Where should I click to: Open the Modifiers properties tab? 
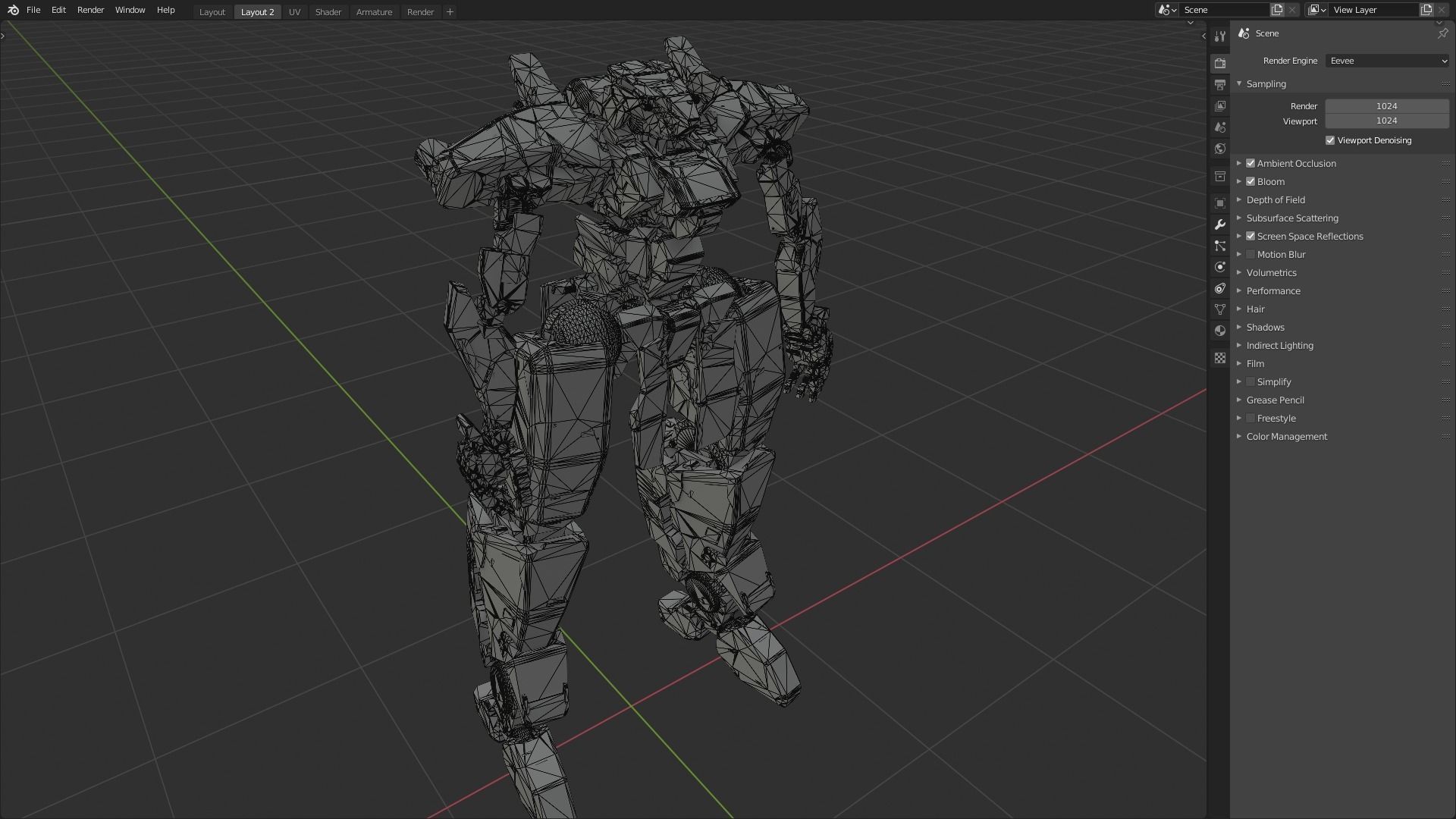[1219, 224]
